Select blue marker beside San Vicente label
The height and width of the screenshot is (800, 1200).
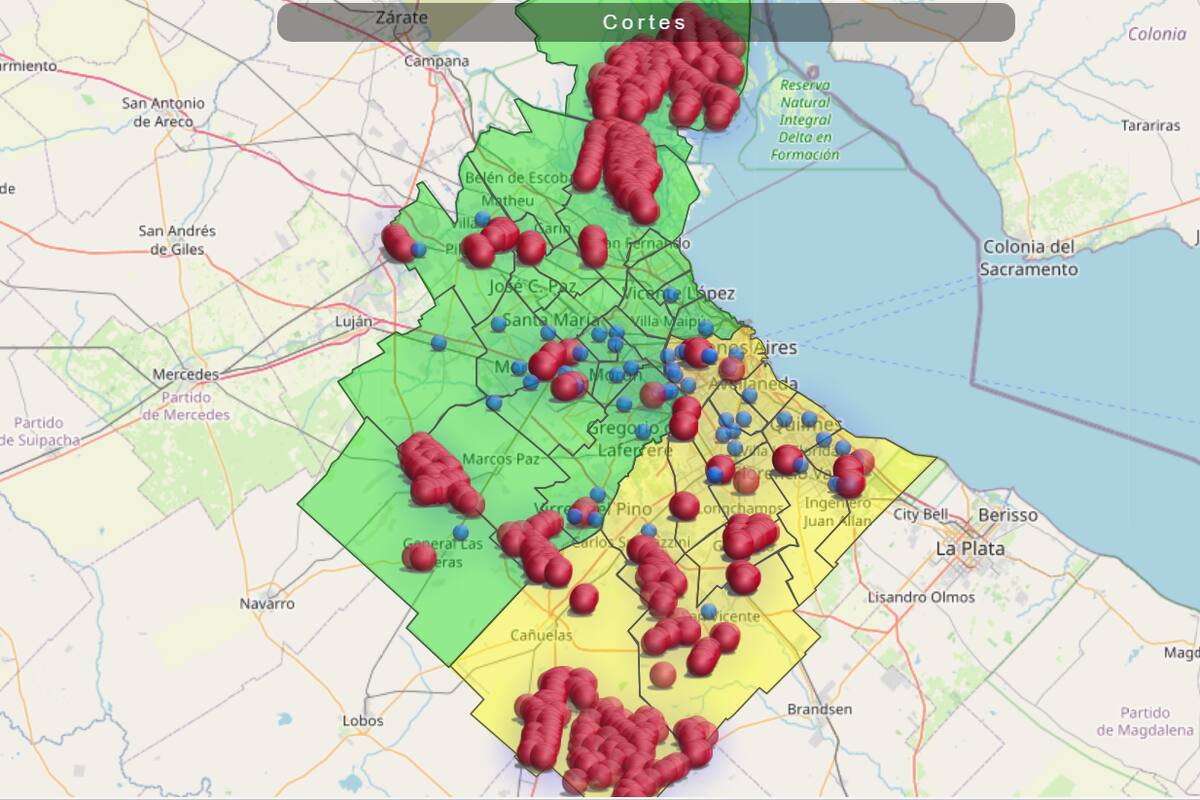point(708,611)
